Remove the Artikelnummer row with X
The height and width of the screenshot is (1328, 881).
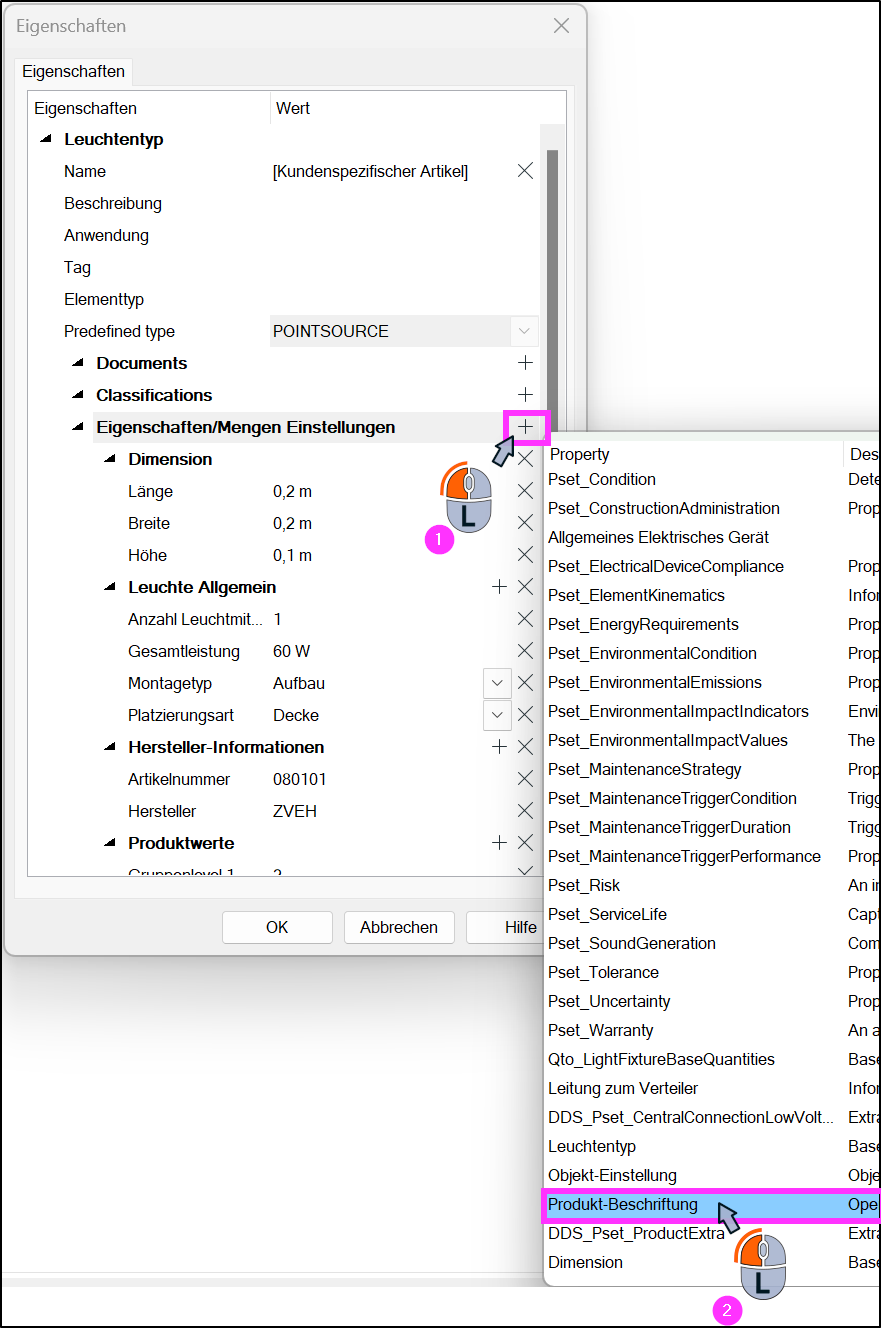[x=525, y=779]
